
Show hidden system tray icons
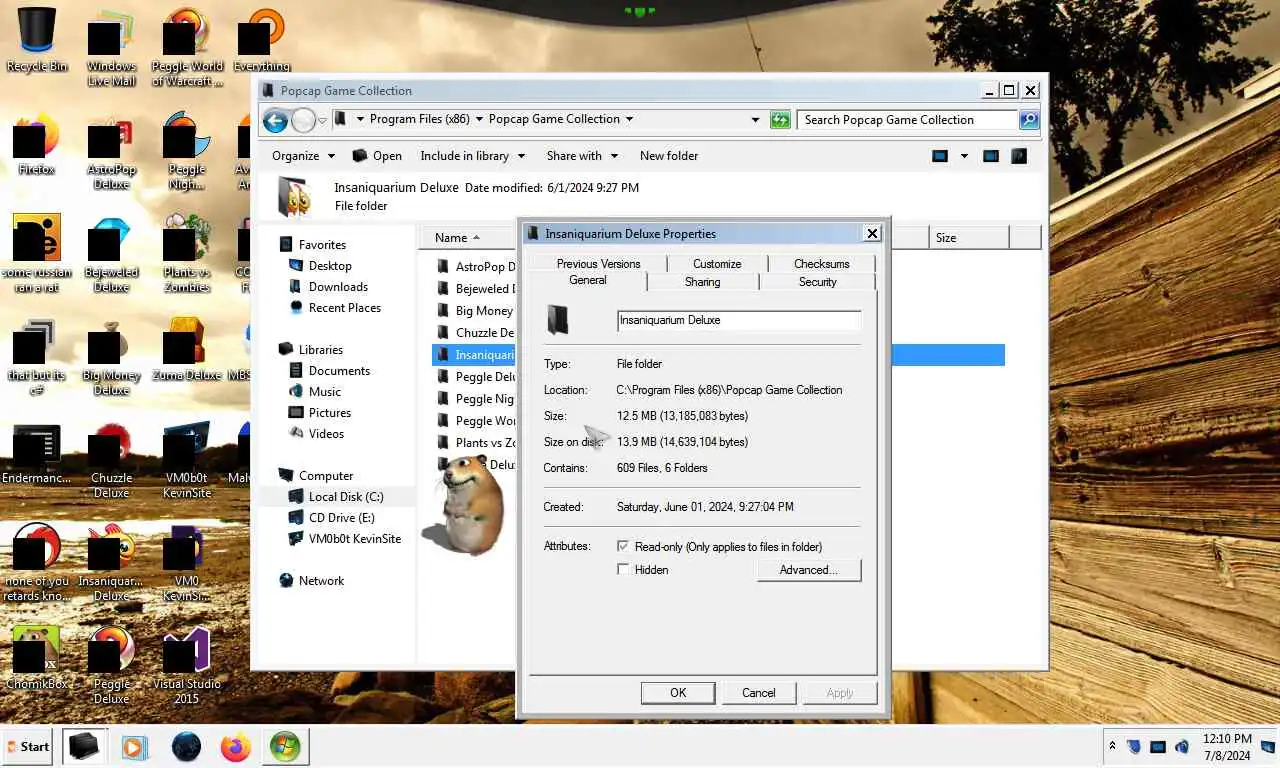coord(1112,747)
